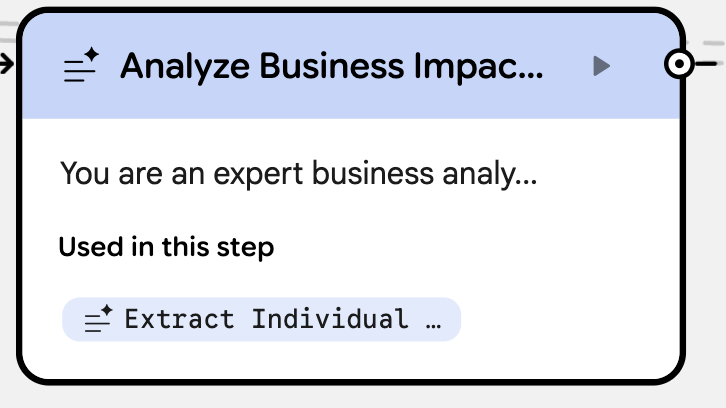Viewport: 726px width, 408px height.
Task: Run the Analyze Business Impact step
Action: [601, 66]
